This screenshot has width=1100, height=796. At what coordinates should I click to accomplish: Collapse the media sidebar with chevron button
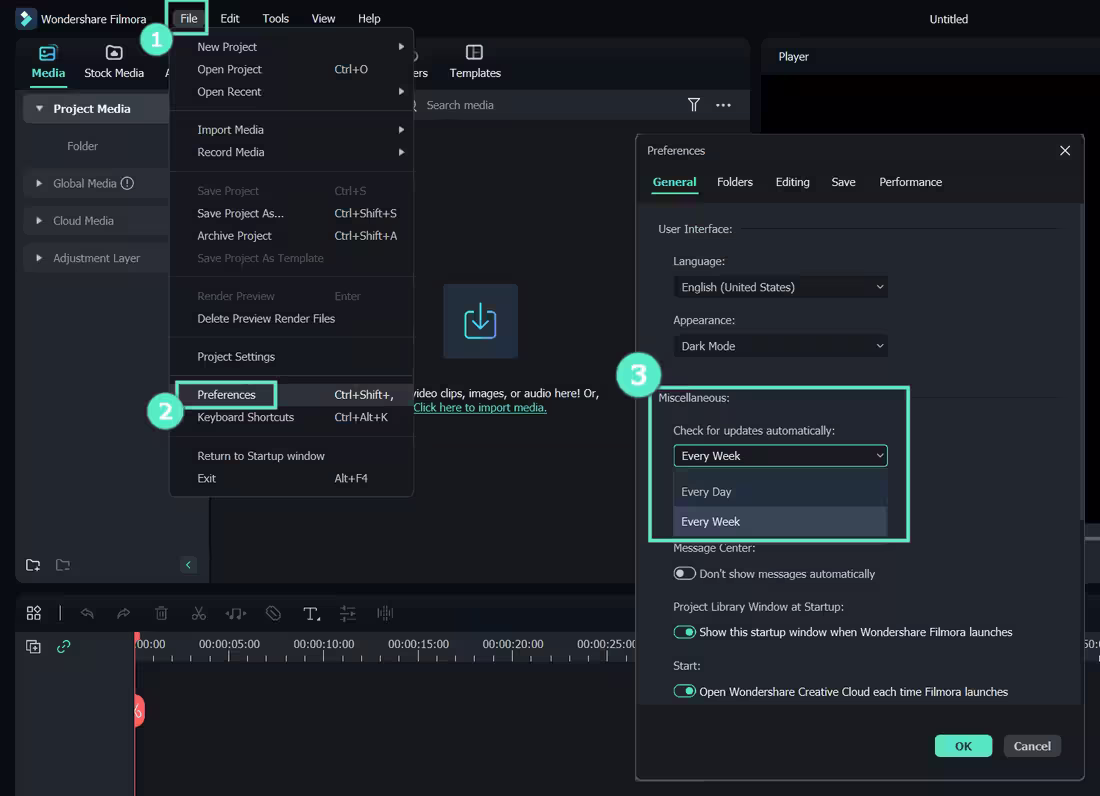point(188,565)
